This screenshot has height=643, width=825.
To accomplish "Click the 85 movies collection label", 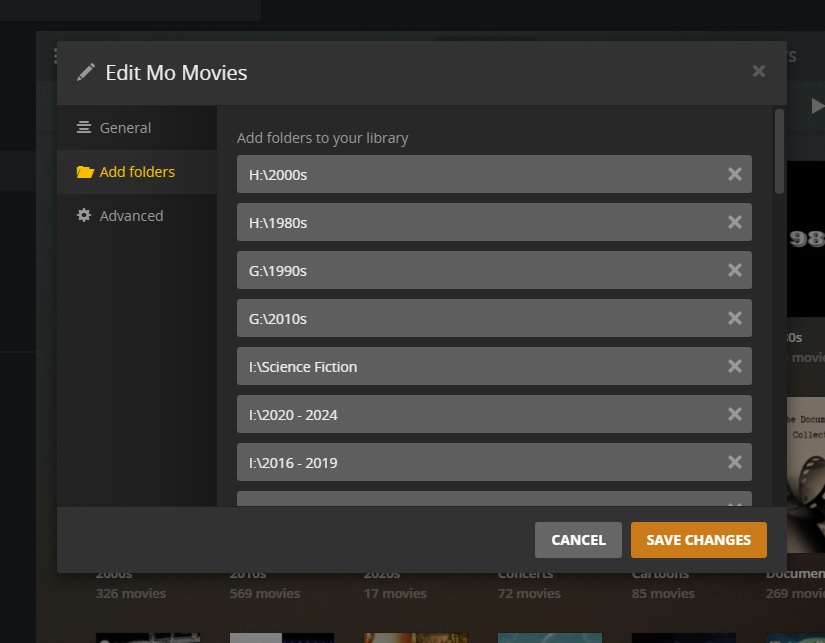I will tap(663, 594).
